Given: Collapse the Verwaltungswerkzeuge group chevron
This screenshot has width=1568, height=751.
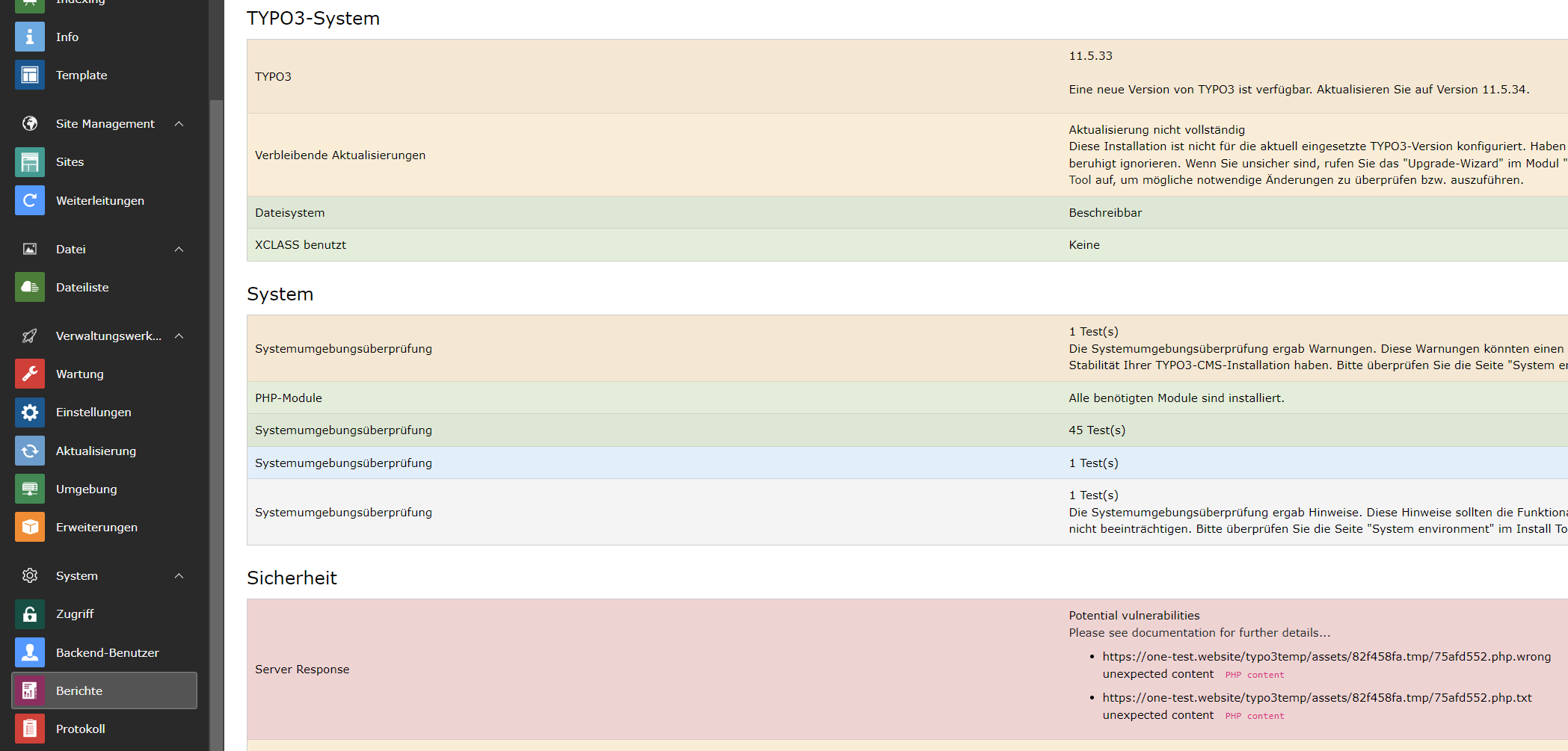Looking at the screenshot, I should tap(179, 336).
